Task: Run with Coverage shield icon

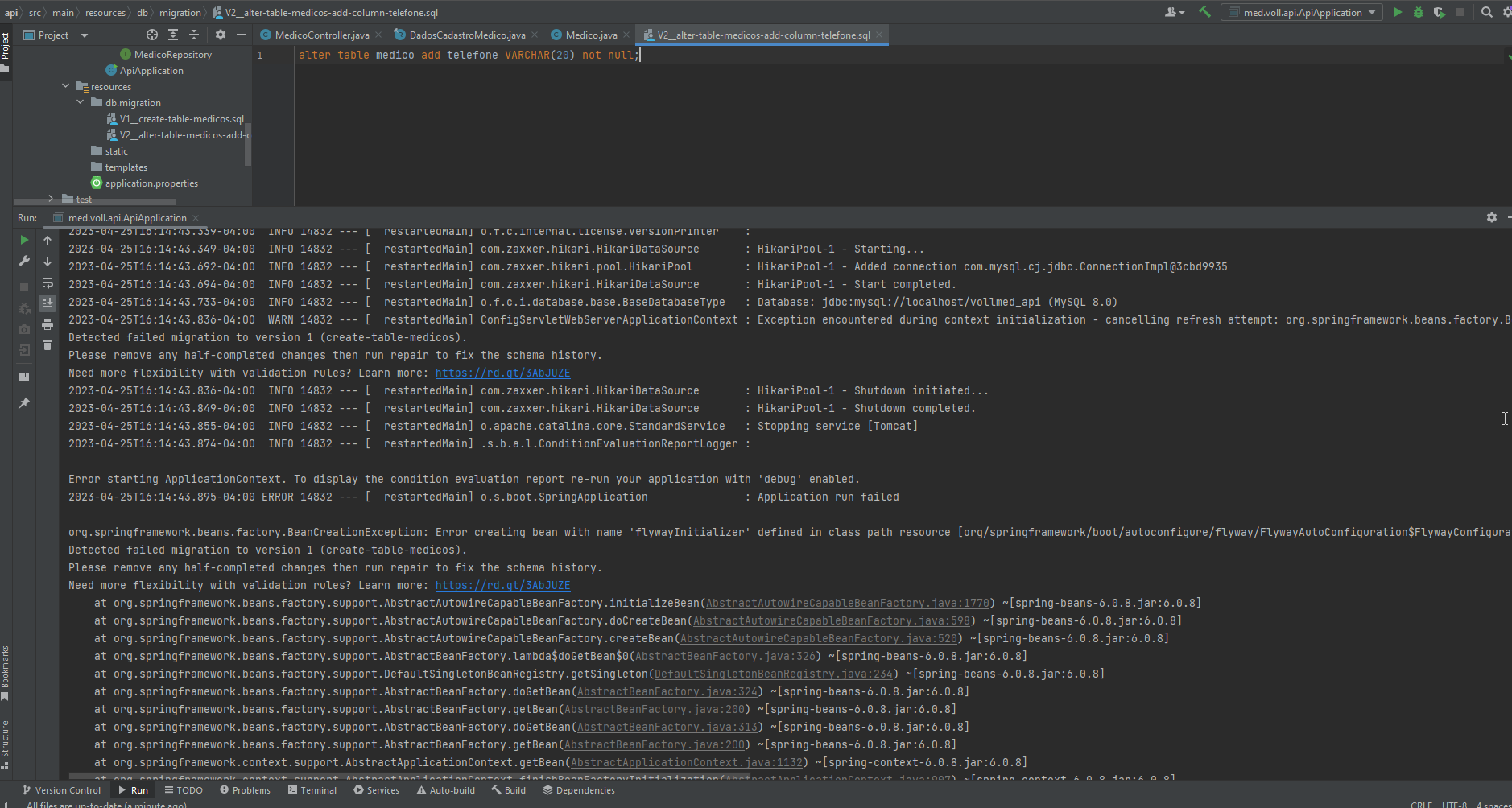Action: [1439, 12]
